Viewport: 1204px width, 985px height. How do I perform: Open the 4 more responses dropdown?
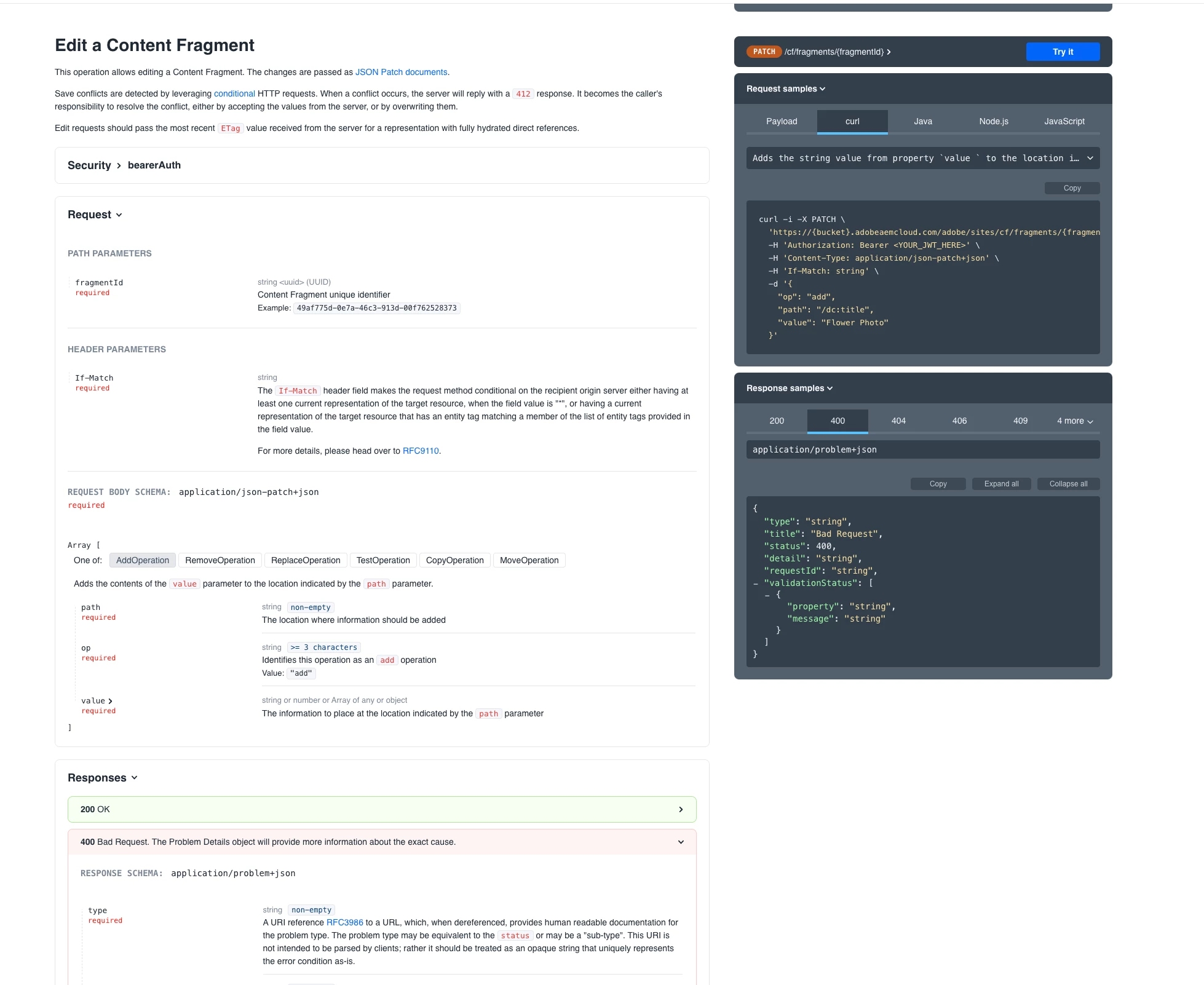coord(1074,421)
